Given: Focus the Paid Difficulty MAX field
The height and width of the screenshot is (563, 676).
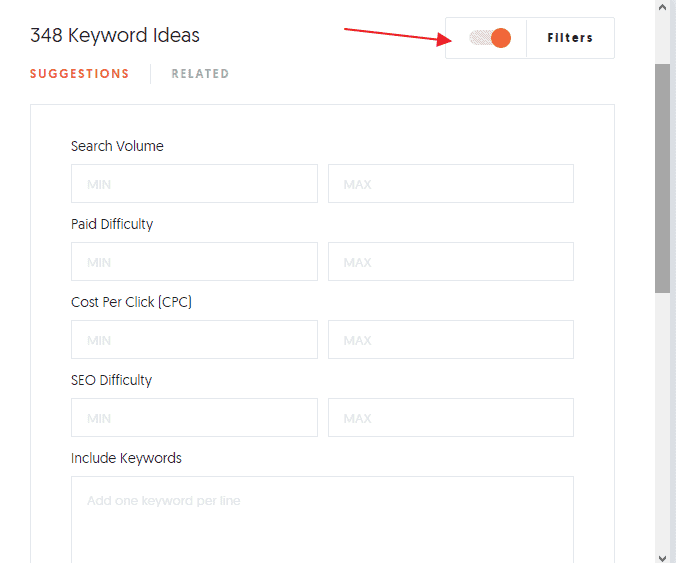Looking at the screenshot, I should 450,262.
